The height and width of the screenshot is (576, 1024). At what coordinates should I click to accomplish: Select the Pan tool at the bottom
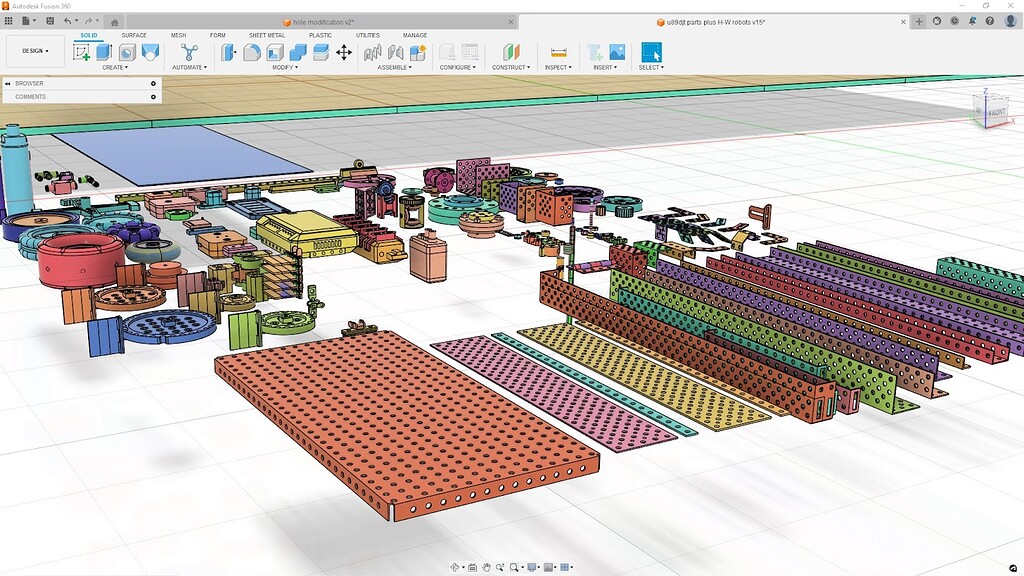[x=487, y=567]
